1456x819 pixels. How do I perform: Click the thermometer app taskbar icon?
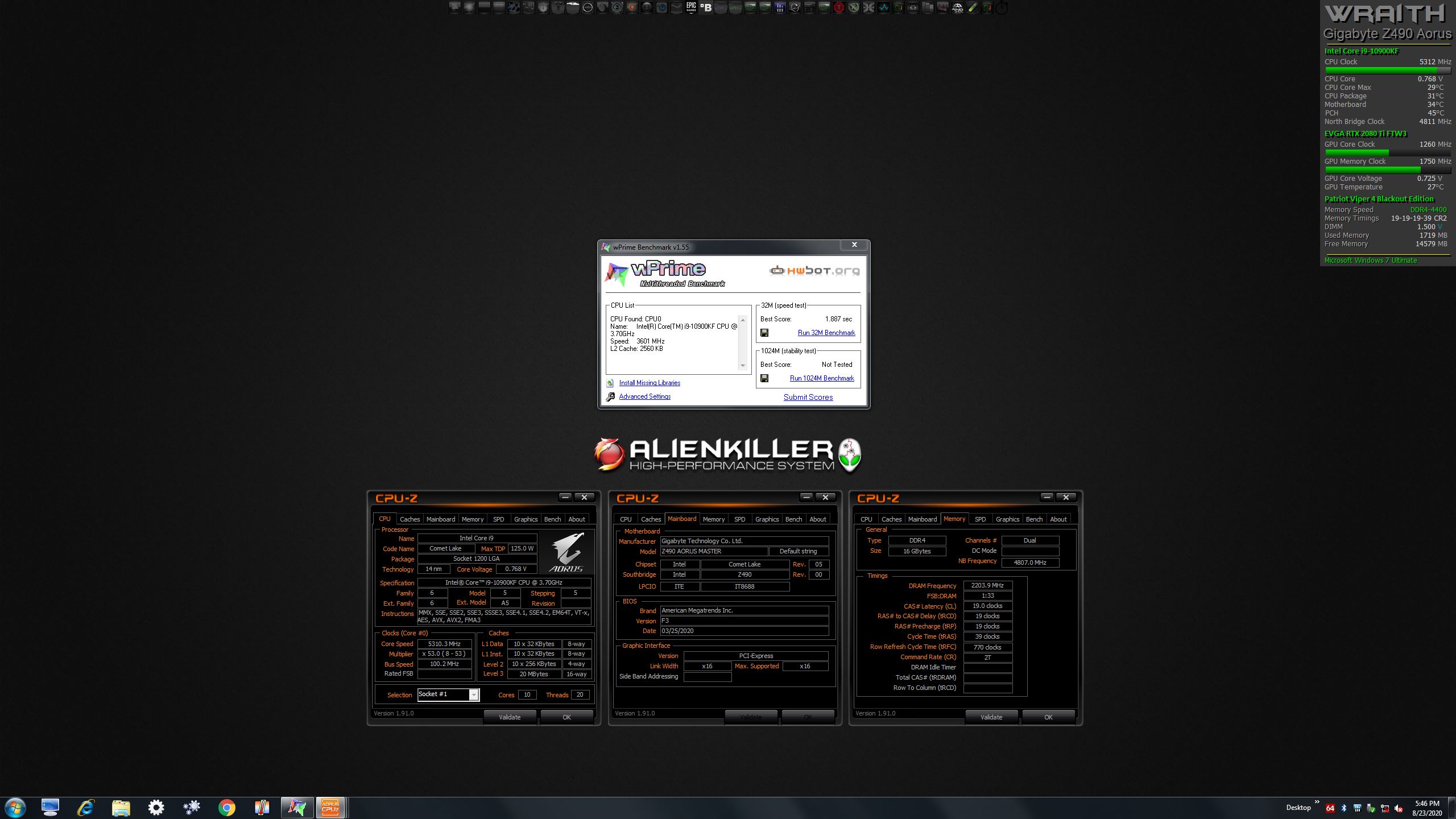coord(261,808)
